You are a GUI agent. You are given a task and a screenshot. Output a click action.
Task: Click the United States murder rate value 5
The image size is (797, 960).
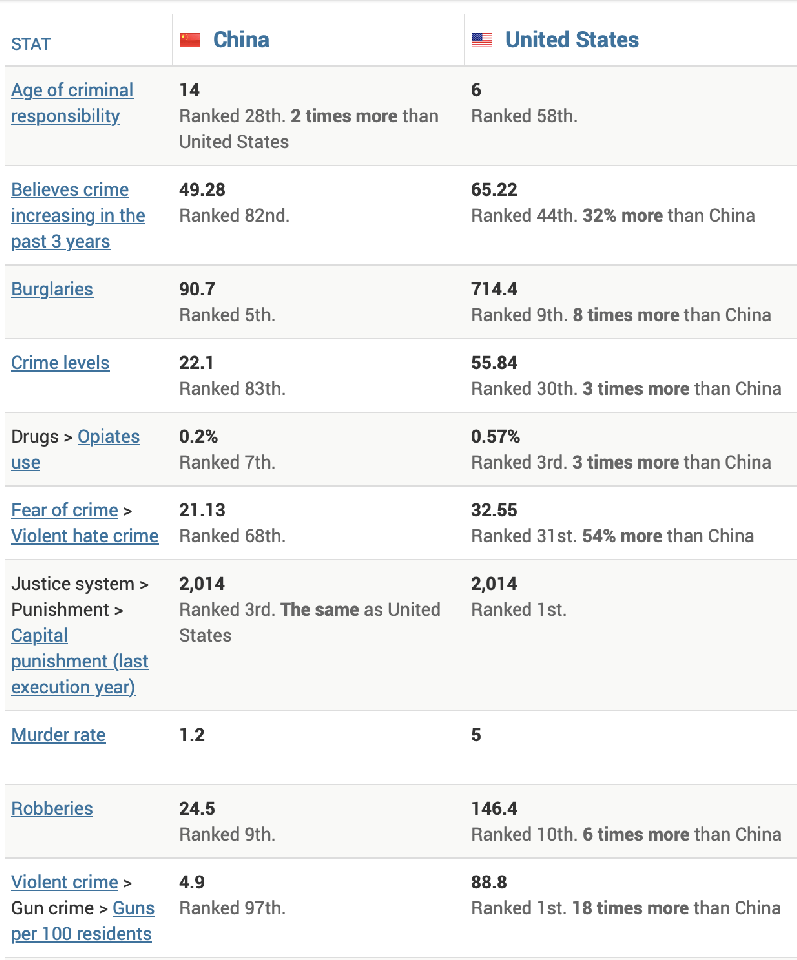click(476, 735)
